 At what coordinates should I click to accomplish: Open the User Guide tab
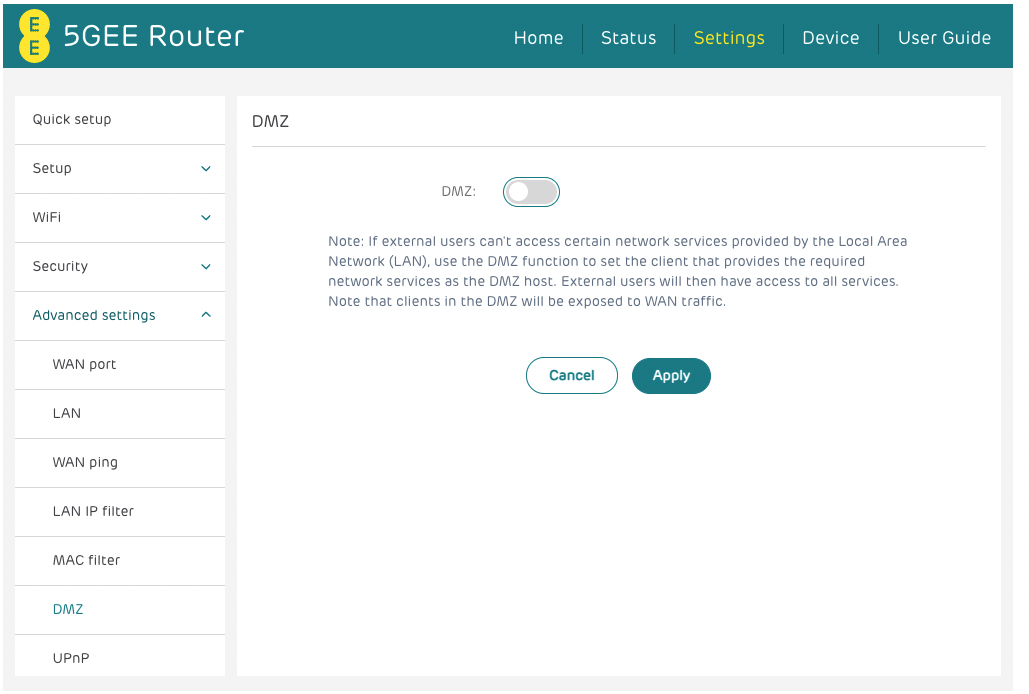click(x=944, y=38)
